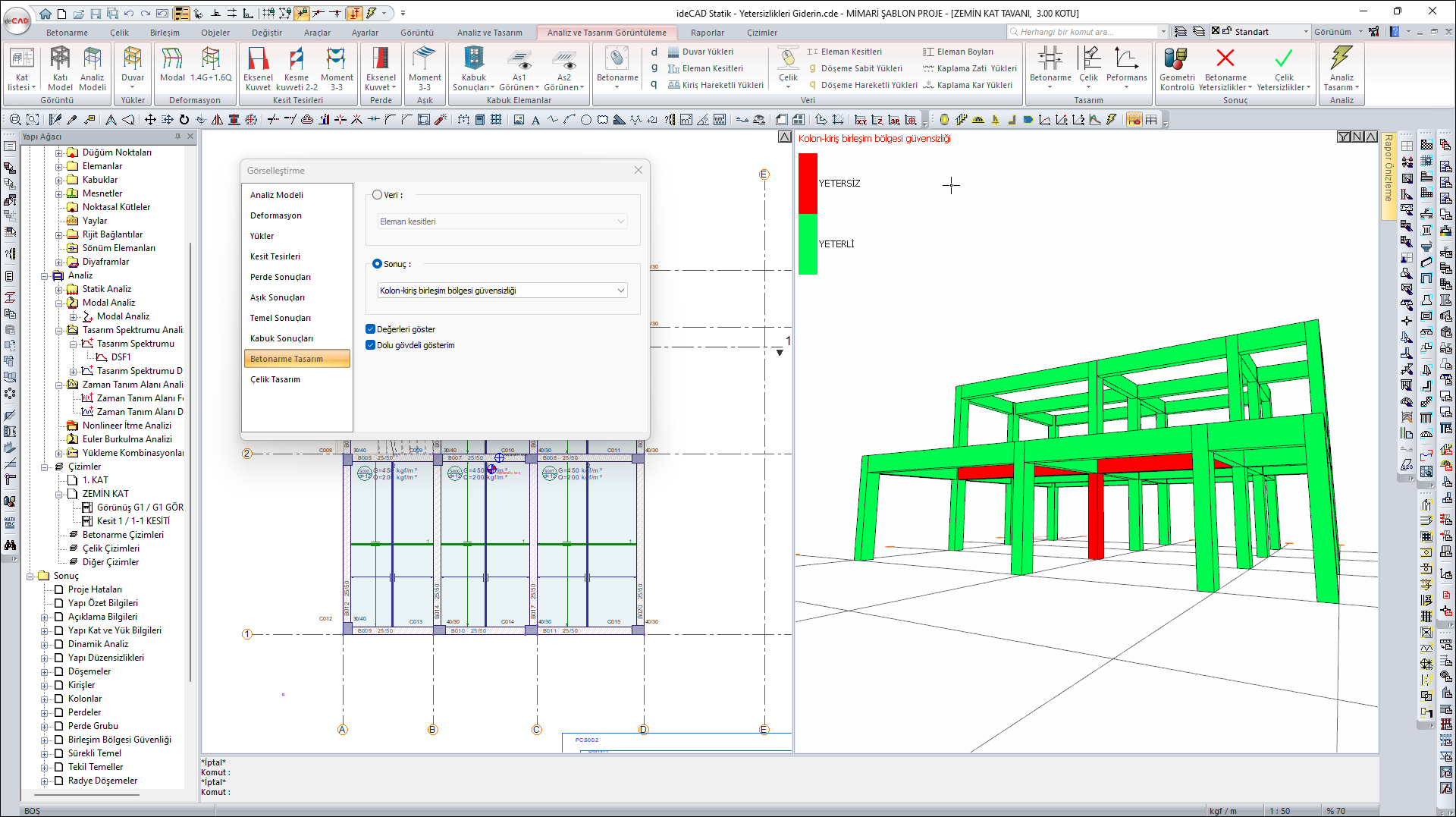Click the red YETERSİZ legend color swatch

pos(808,183)
